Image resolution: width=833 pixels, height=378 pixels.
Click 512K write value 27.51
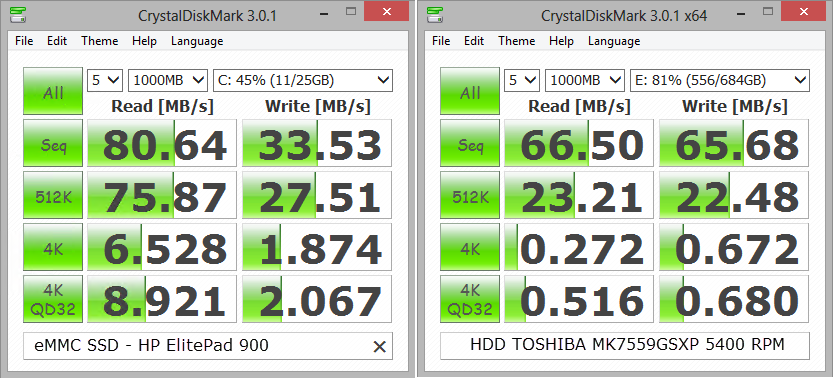pos(317,195)
